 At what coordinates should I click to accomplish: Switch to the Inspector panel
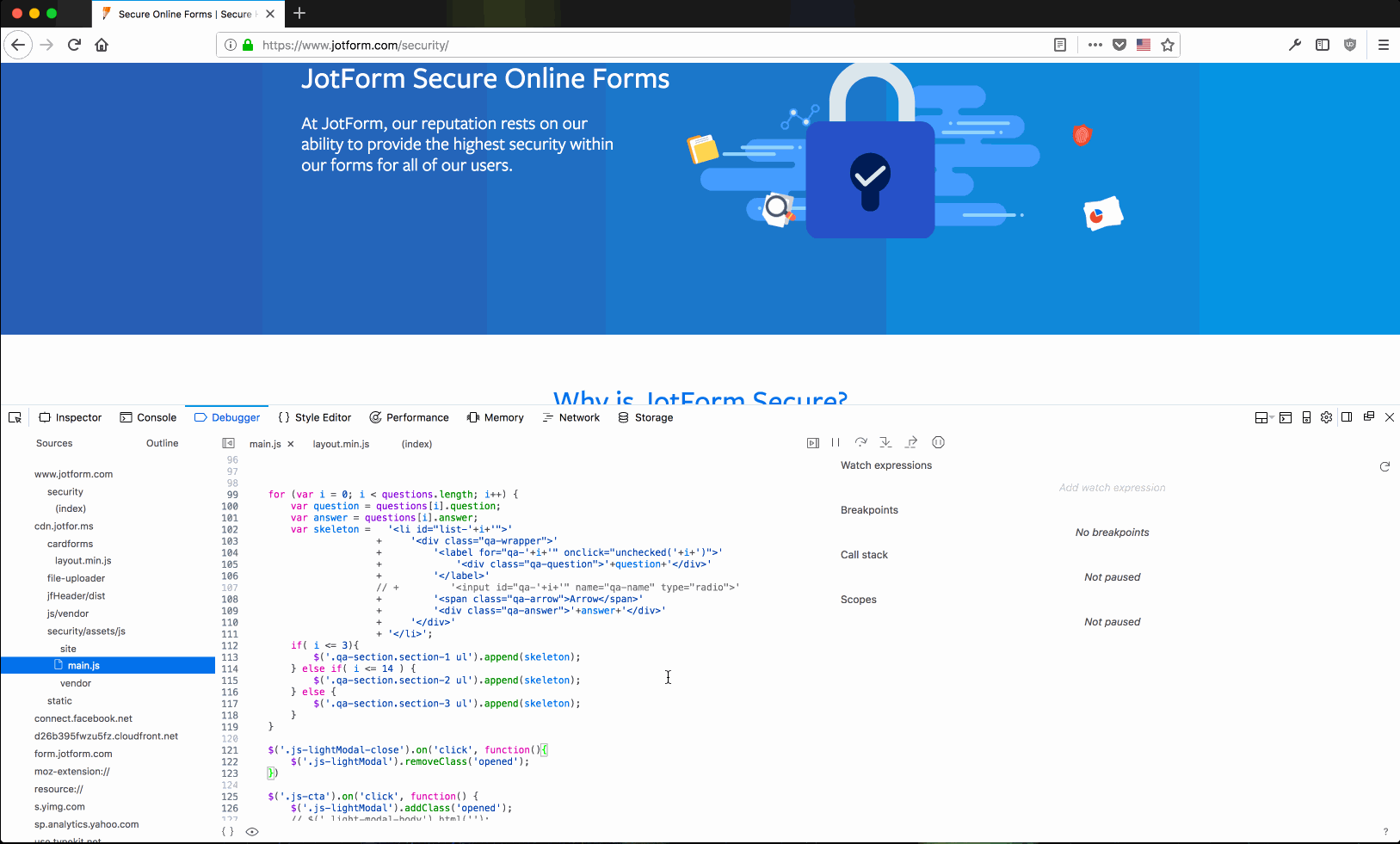point(71,417)
